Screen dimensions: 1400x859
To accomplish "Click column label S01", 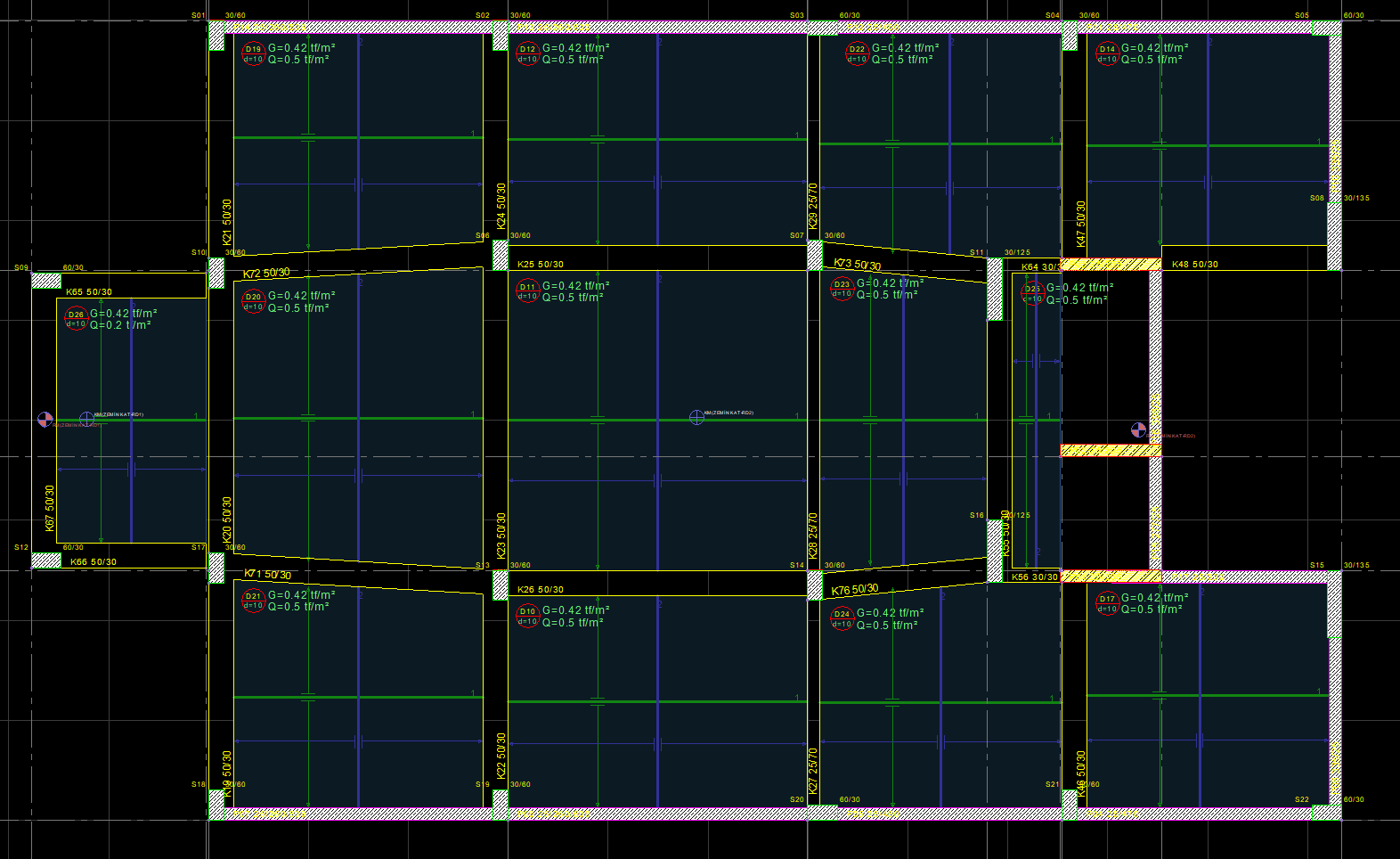I will (198, 16).
